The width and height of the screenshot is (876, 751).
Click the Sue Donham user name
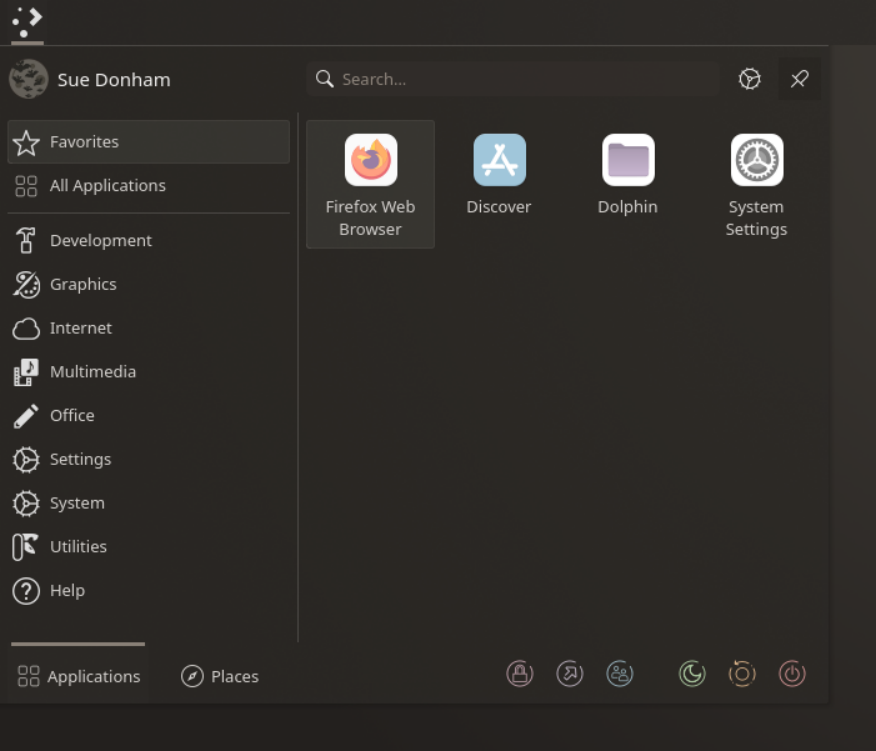pos(114,80)
